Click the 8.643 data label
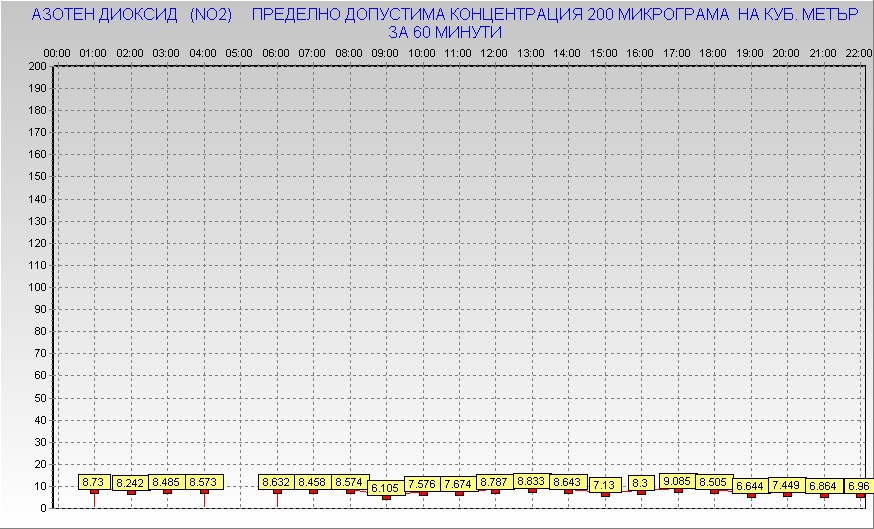The width and height of the screenshot is (874, 529). coord(569,482)
